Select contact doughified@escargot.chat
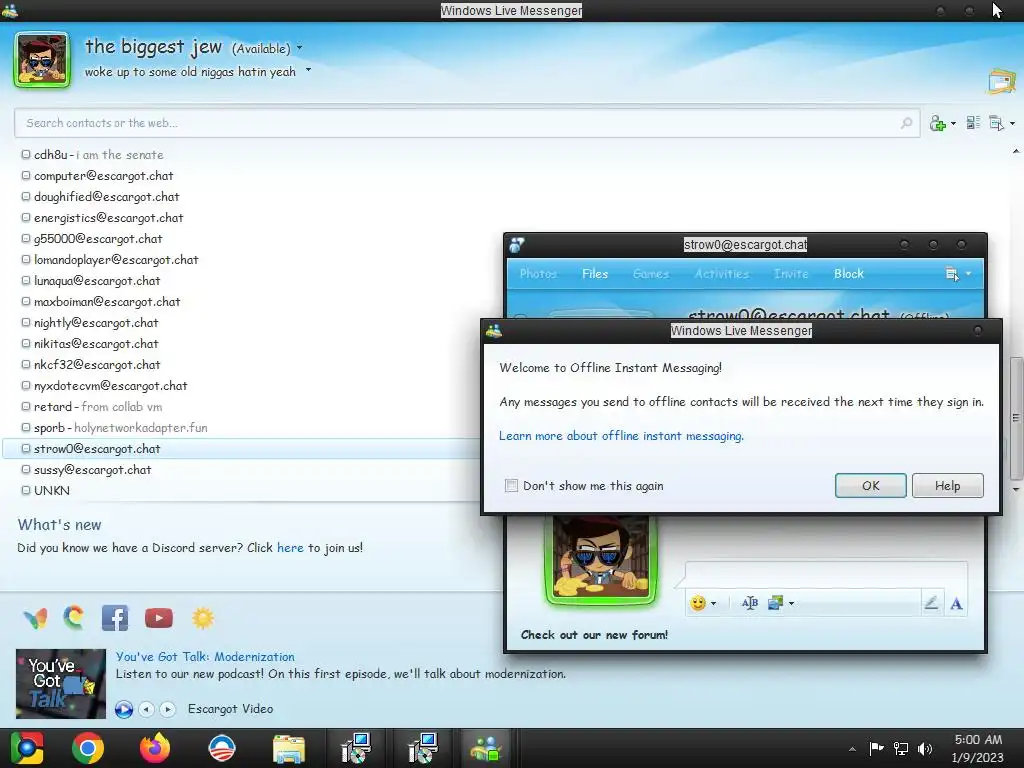 100,197
